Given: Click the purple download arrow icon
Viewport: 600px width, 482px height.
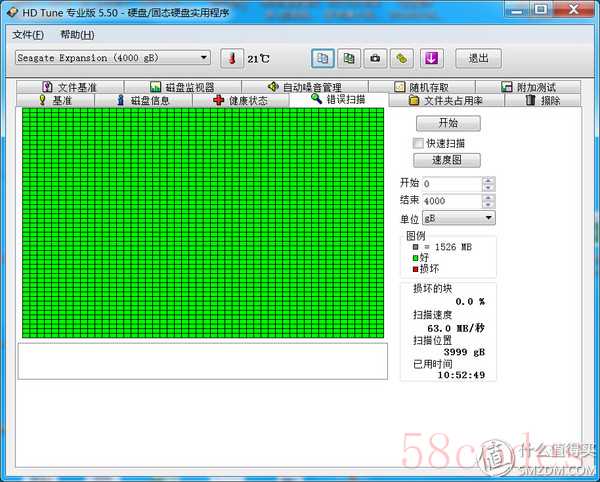Looking at the screenshot, I should pos(430,58).
